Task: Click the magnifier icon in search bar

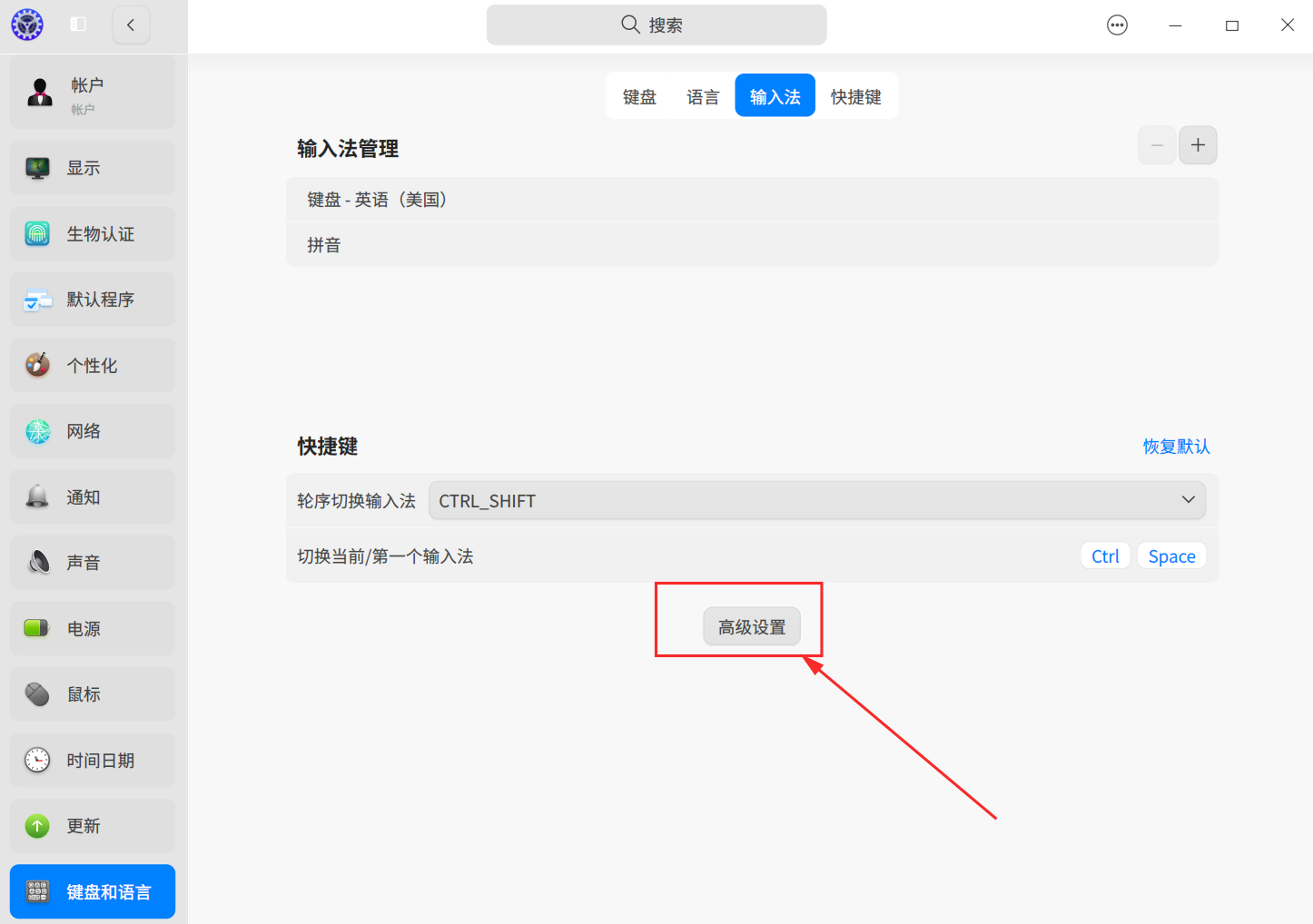Action: point(630,25)
